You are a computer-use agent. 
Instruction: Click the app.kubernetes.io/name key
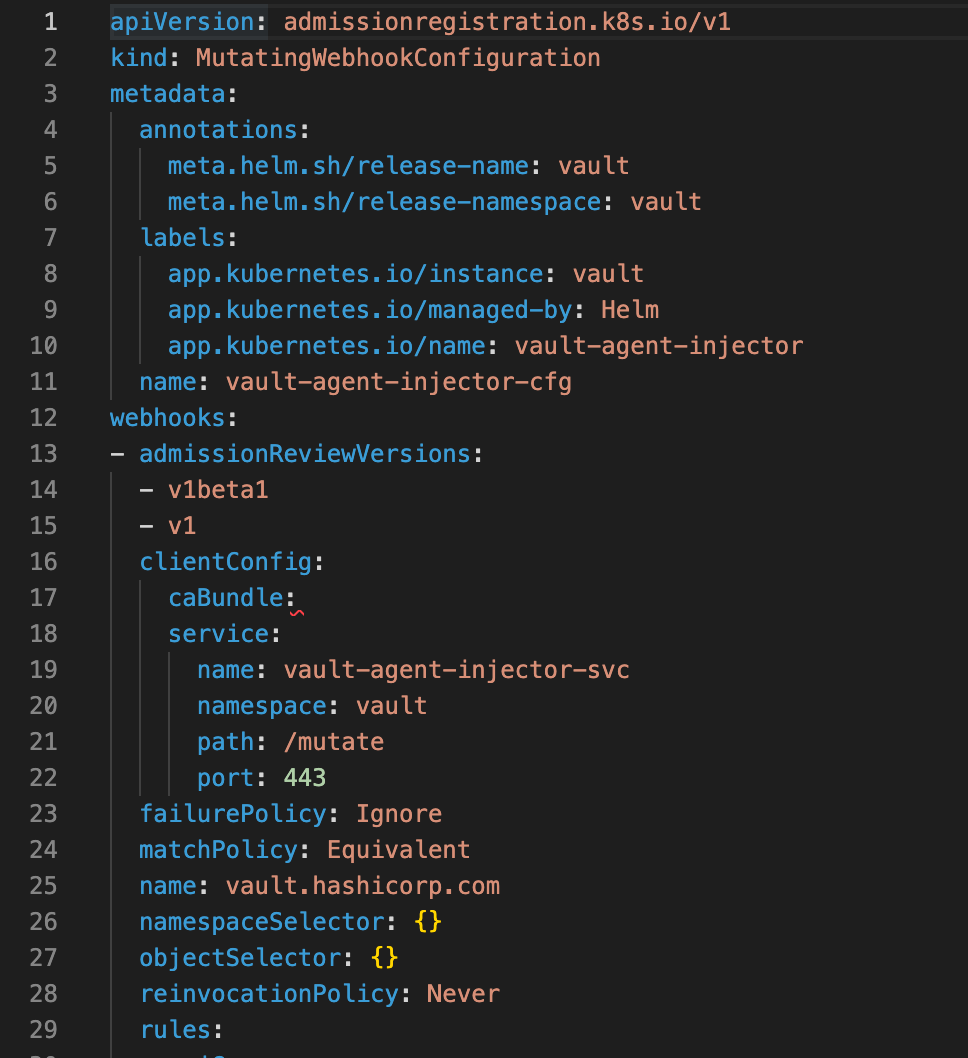tap(327, 345)
